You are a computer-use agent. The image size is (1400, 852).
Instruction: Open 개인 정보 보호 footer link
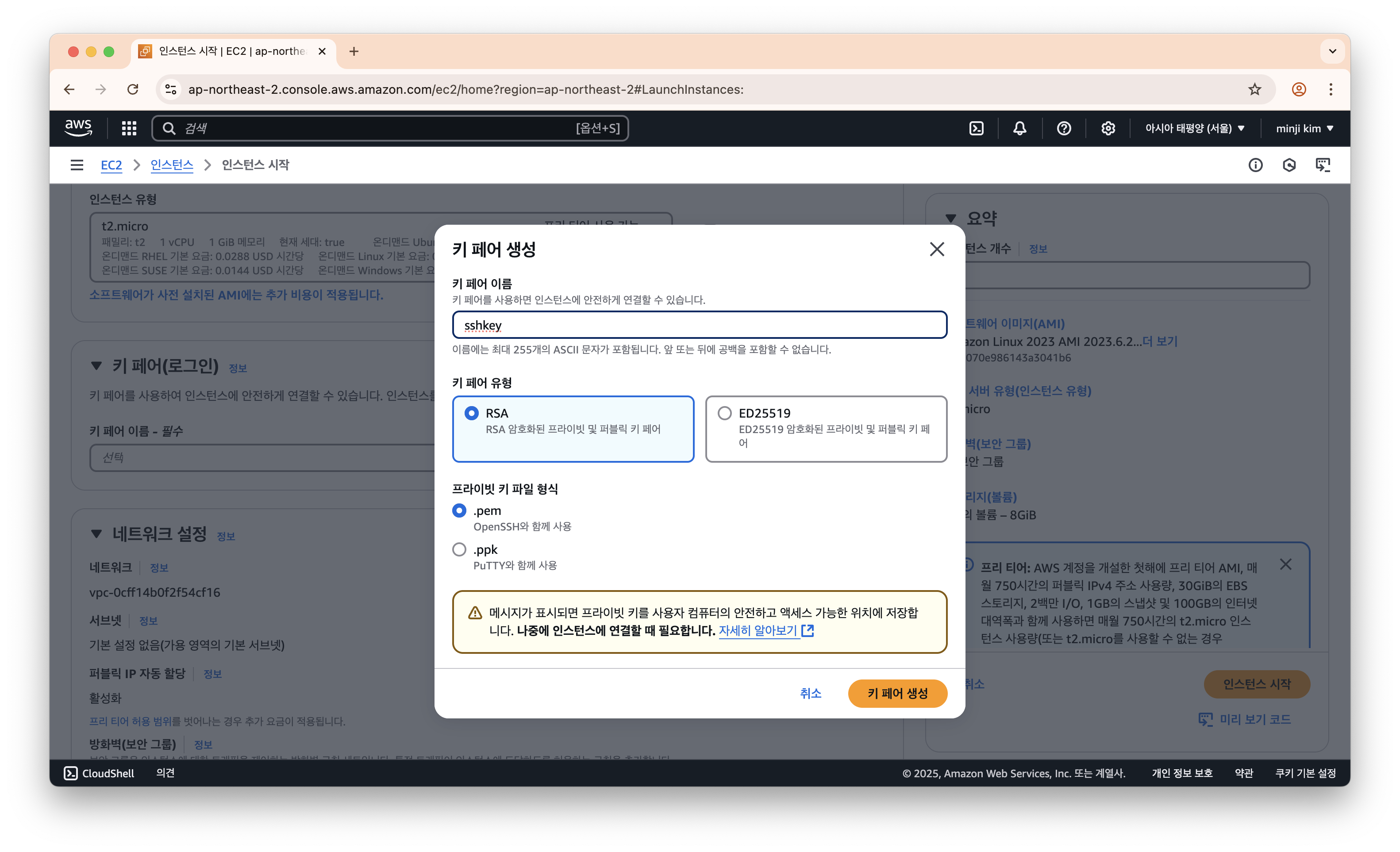[1182, 773]
